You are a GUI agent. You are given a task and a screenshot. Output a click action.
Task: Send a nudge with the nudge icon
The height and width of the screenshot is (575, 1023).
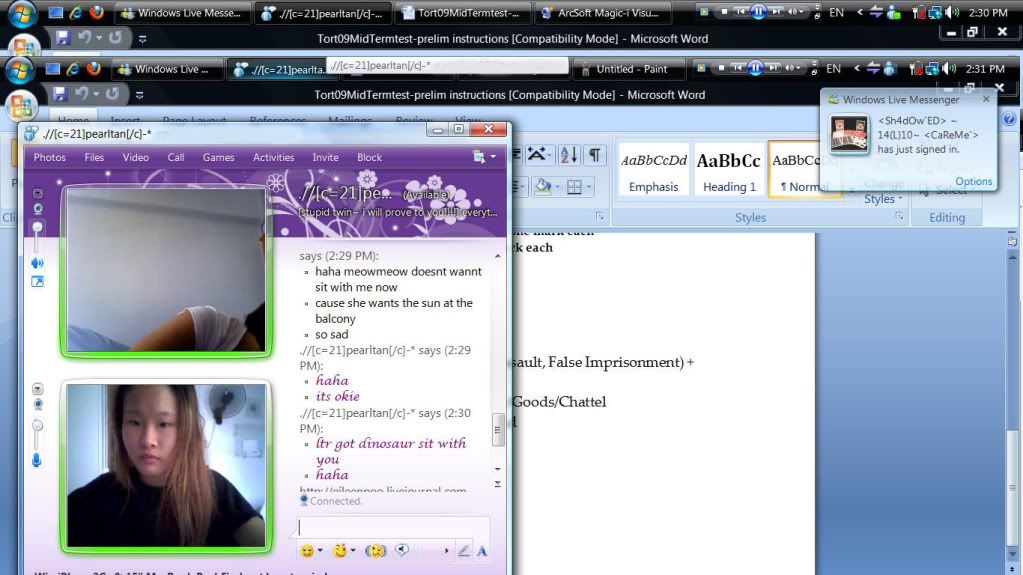tap(375, 551)
